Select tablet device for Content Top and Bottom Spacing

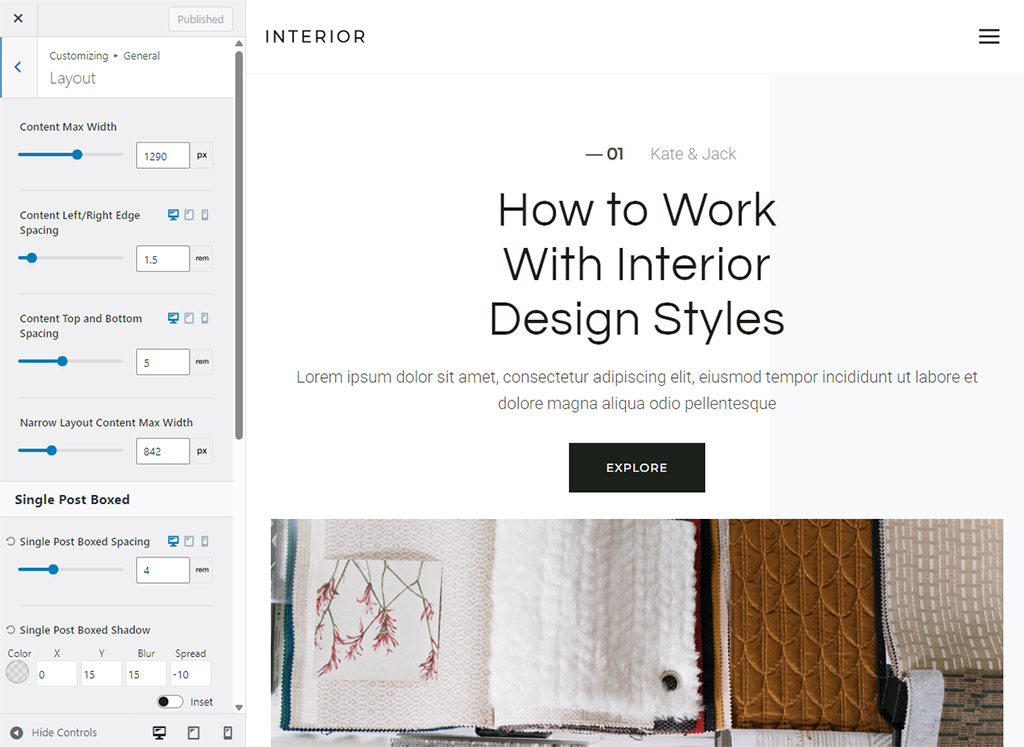click(x=189, y=319)
